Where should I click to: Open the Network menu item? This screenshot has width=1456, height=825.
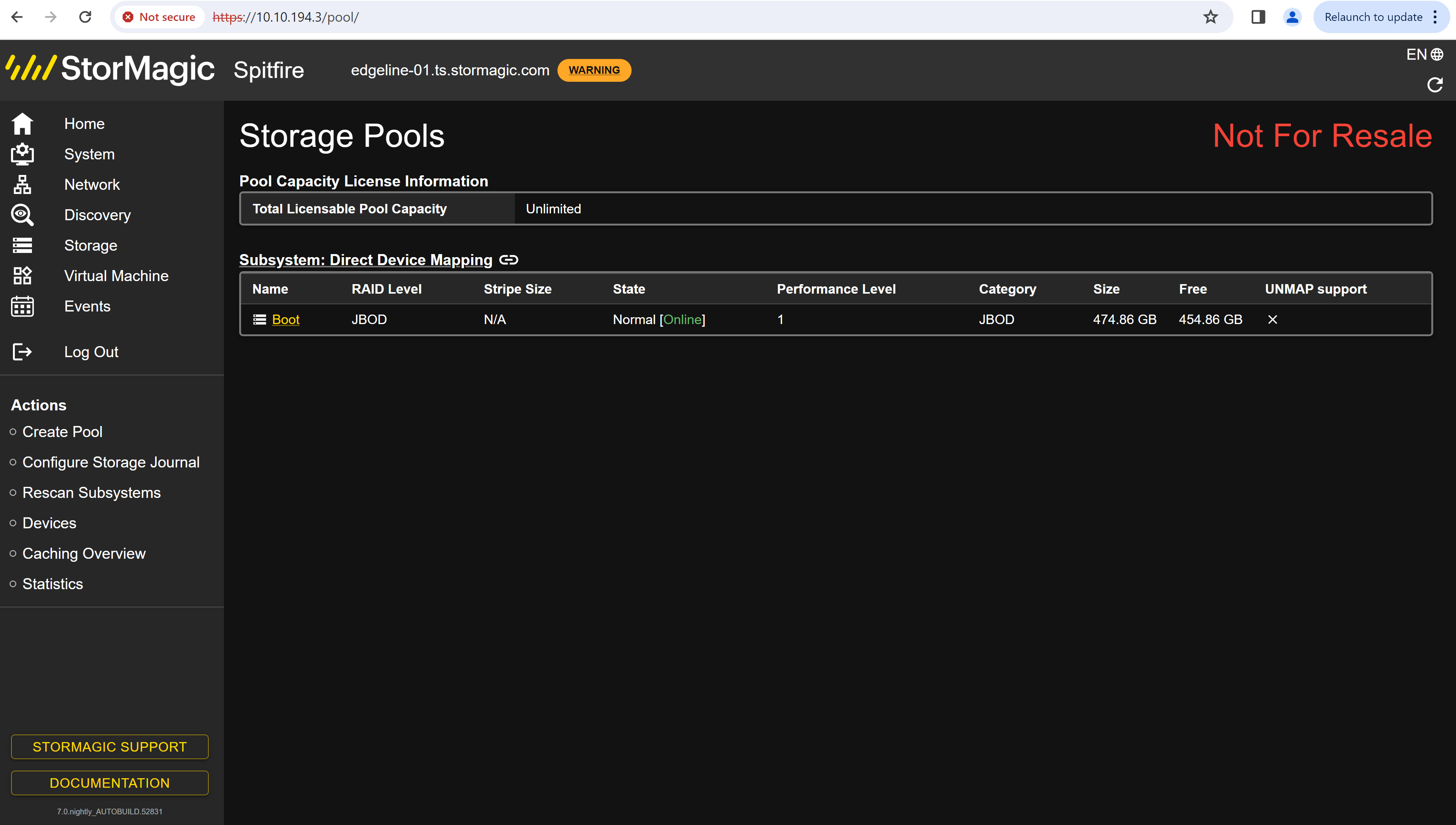click(92, 185)
